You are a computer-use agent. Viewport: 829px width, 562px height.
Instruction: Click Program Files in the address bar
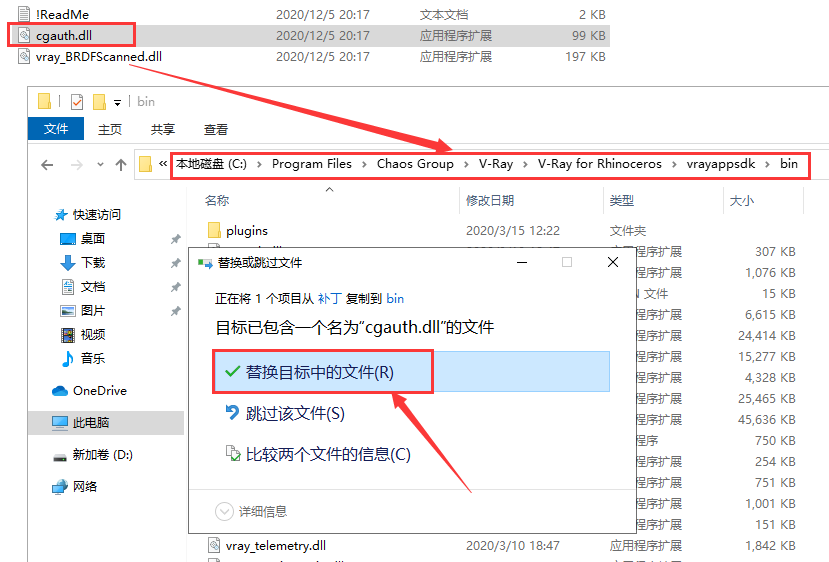(x=312, y=164)
